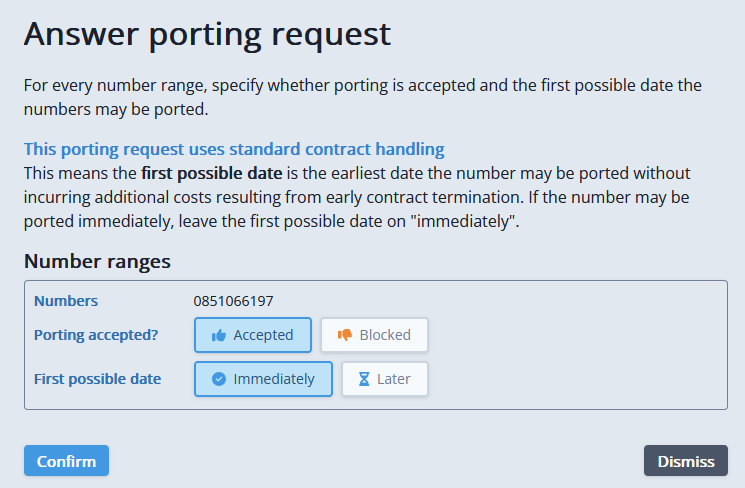Click the Porting accepted? label
The width and height of the screenshot is (745, 488).
click(x=96, y=335)
